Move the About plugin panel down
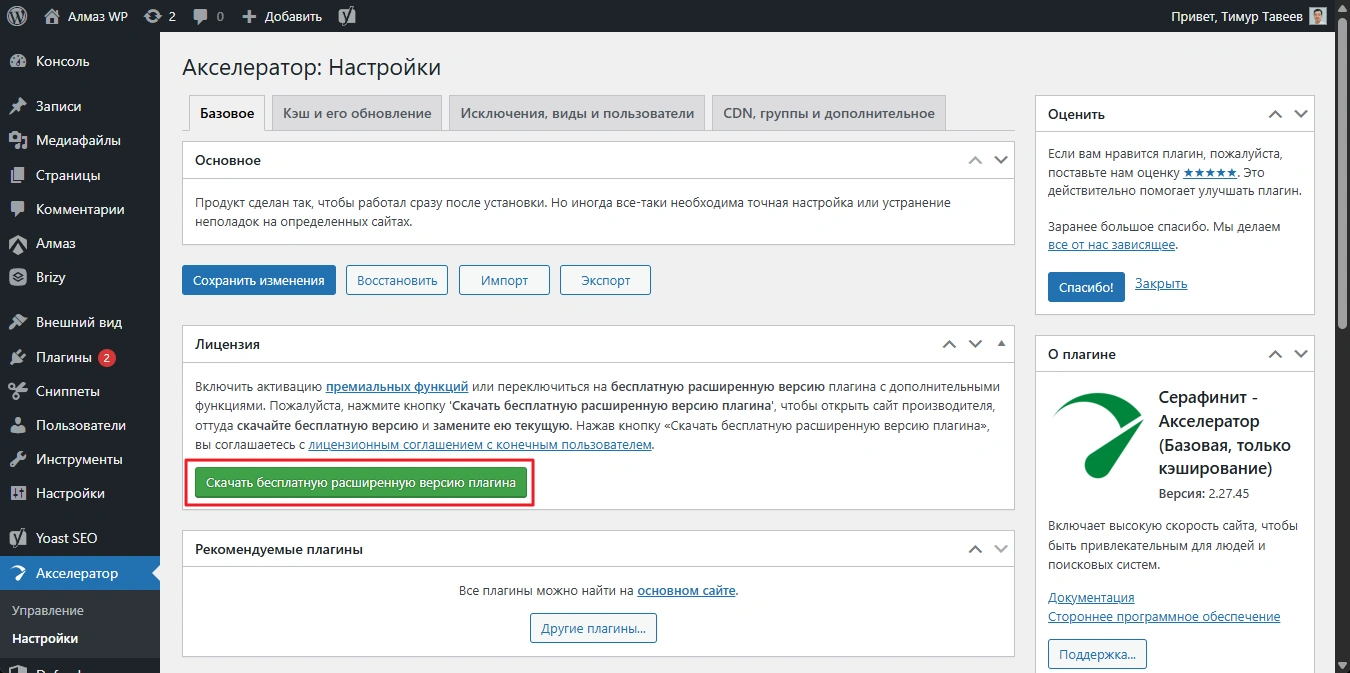 point(1301,354)
